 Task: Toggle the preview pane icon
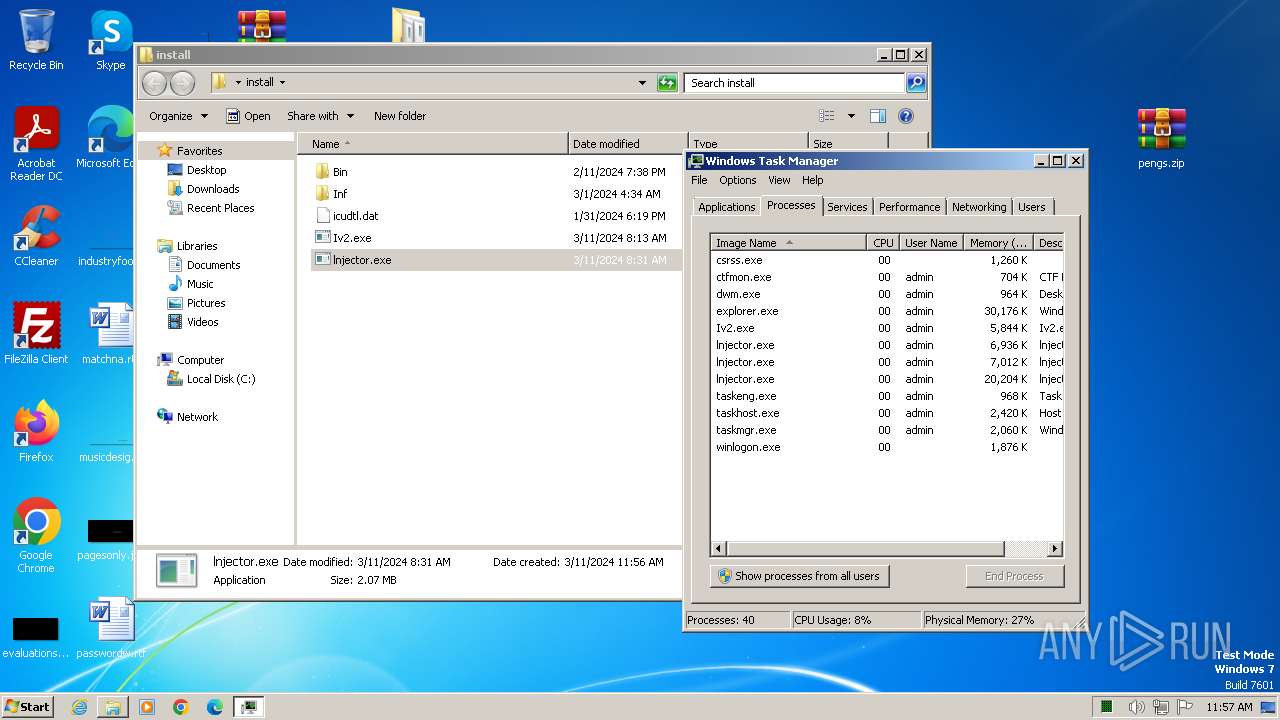(x=877, y=116)
